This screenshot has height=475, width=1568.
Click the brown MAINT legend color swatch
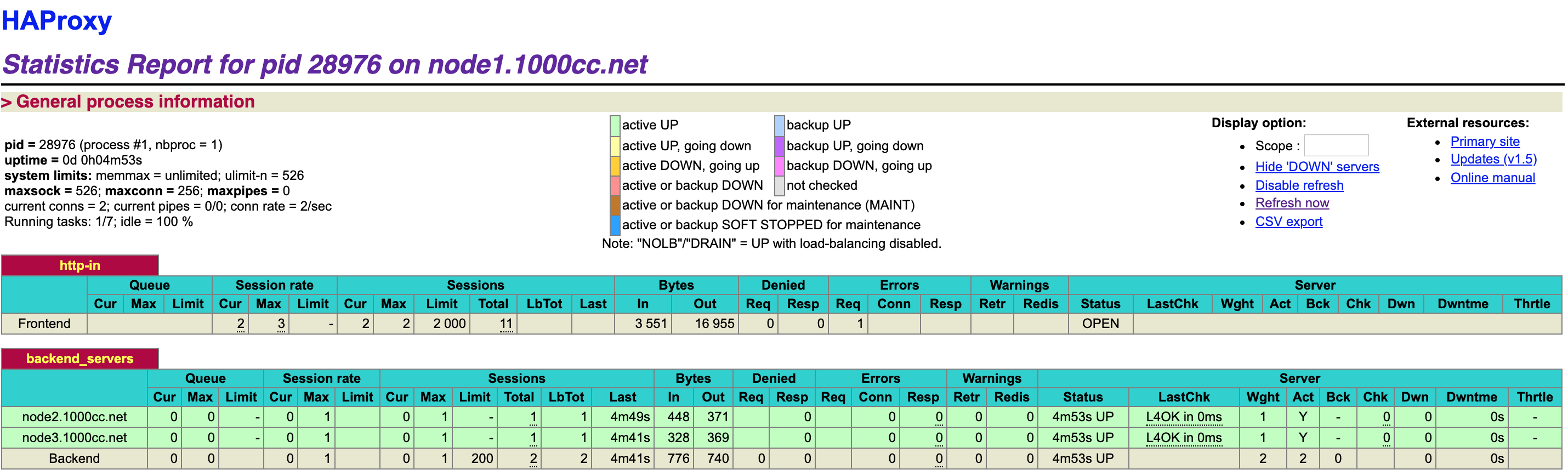click(615, 205)
